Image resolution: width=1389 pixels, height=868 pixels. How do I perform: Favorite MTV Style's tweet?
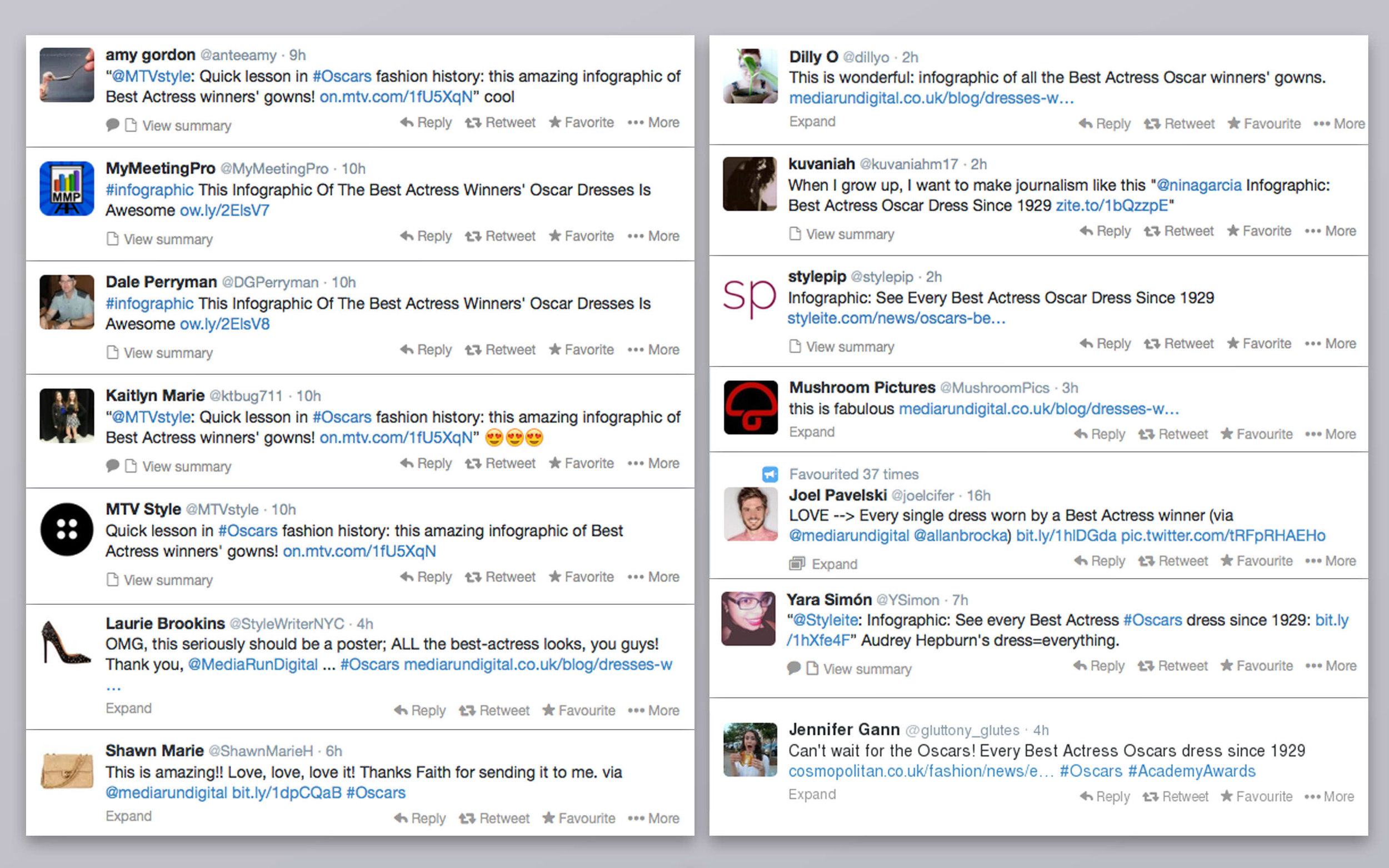click(581, 577)
